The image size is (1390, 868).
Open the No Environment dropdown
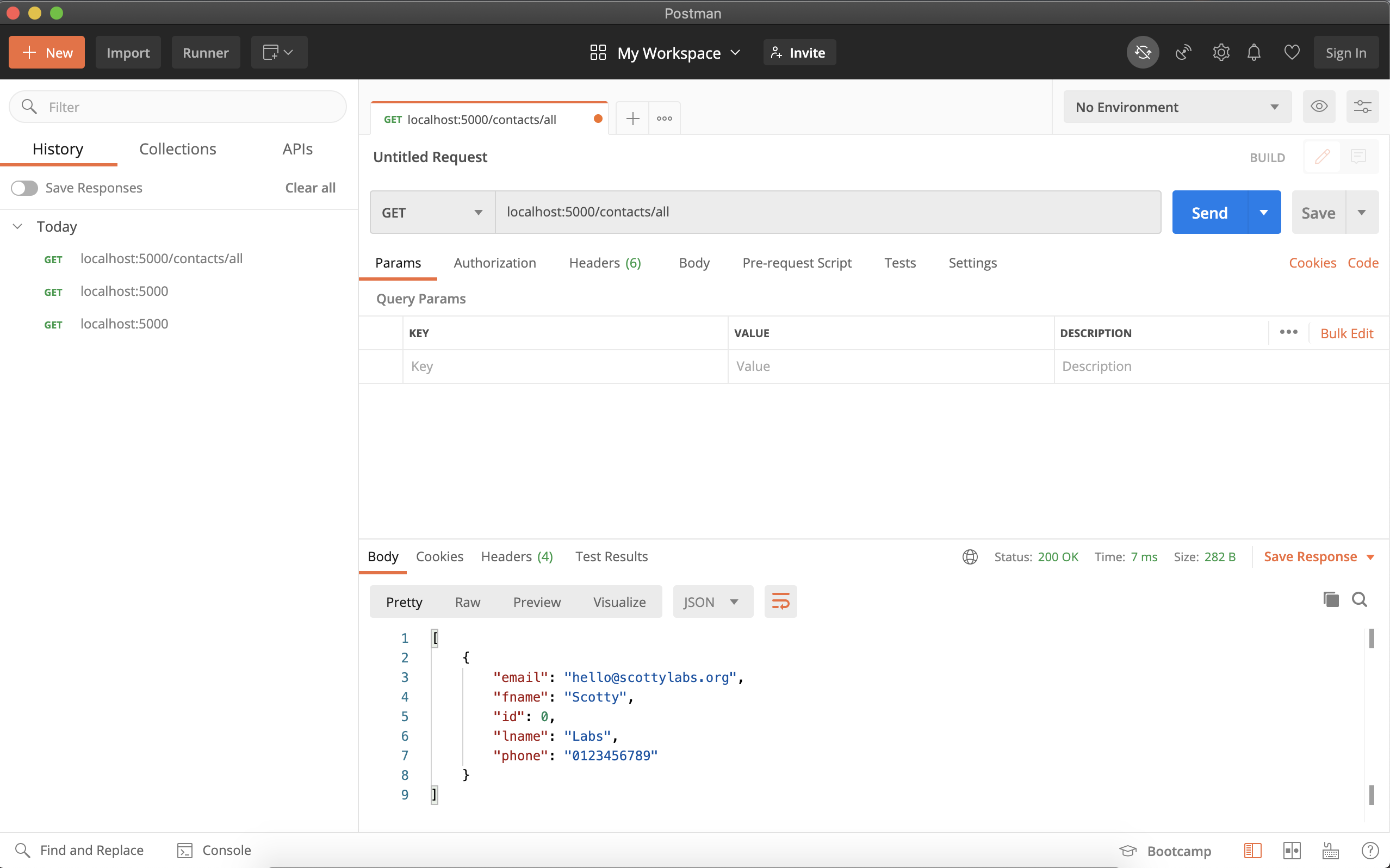click(1177, 107)
